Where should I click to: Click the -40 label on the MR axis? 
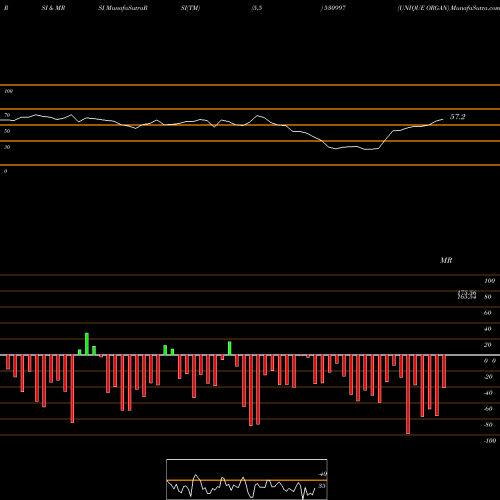point(488,393)
